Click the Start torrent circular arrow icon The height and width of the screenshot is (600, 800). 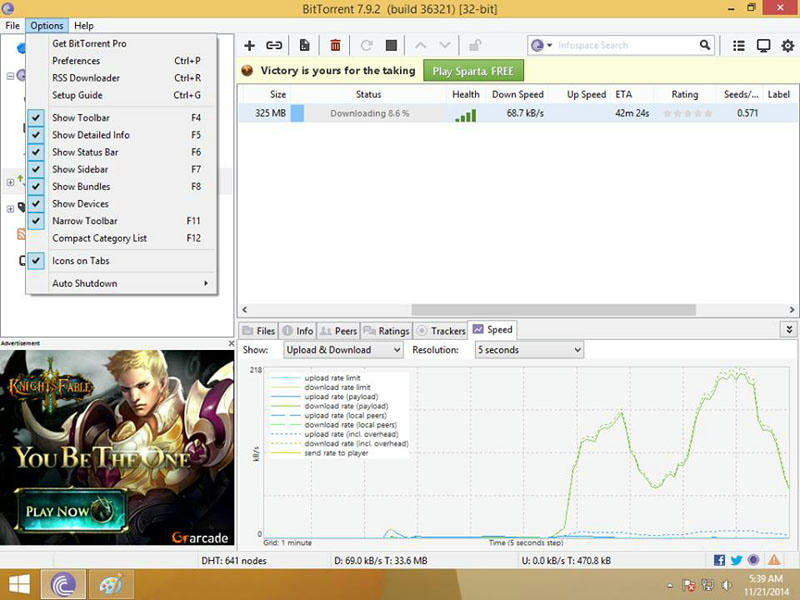[366, 45]
